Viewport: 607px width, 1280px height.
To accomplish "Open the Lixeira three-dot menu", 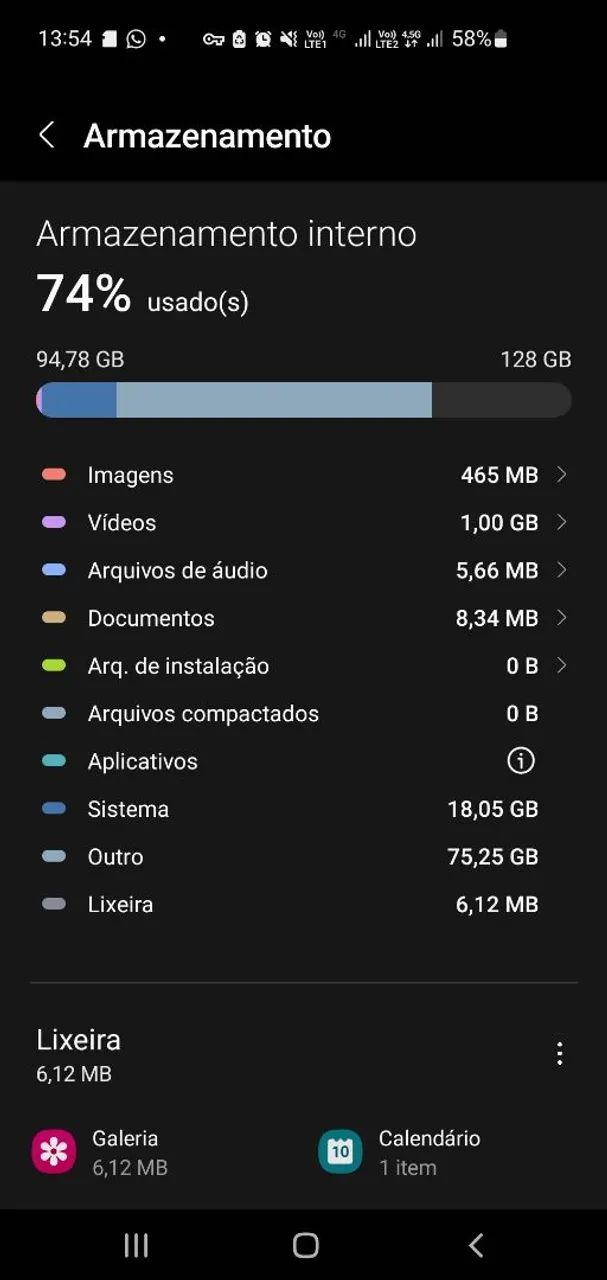I will point(560,1053).
